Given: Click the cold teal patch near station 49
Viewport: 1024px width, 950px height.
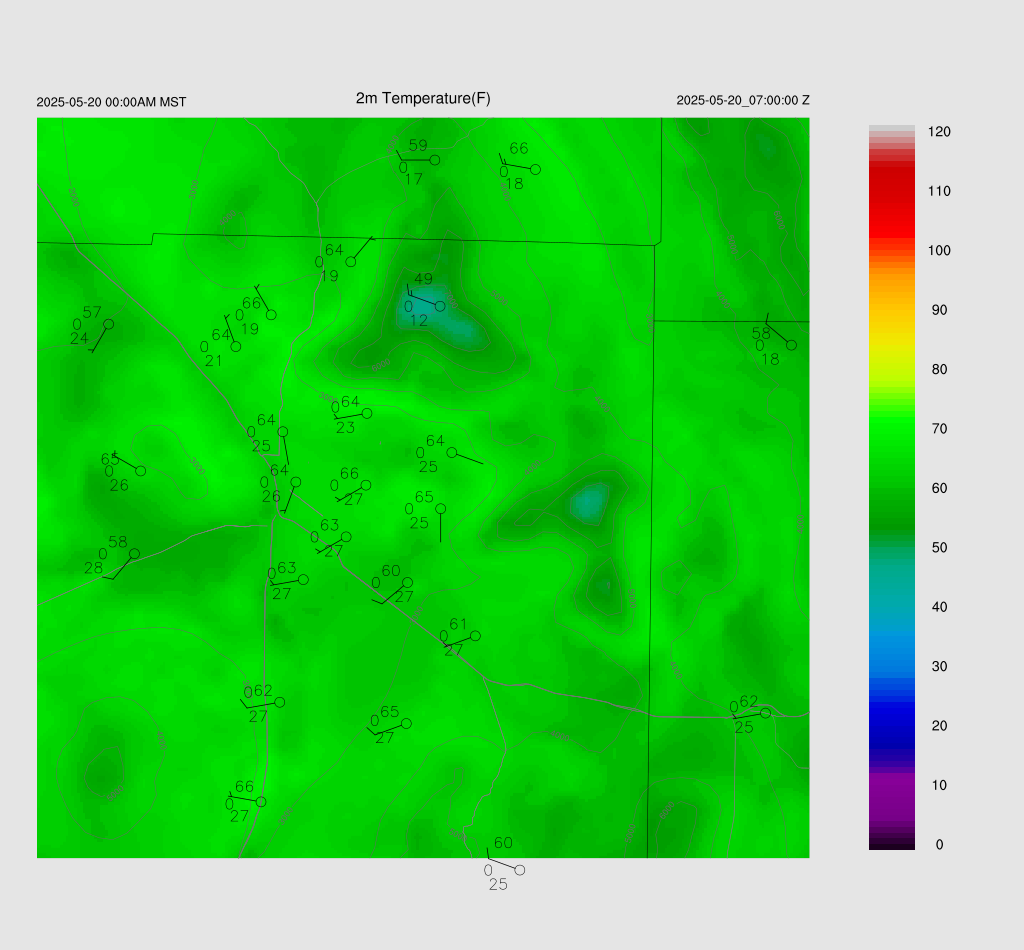Looking at the screenshot, I should (x=444, y=315).
